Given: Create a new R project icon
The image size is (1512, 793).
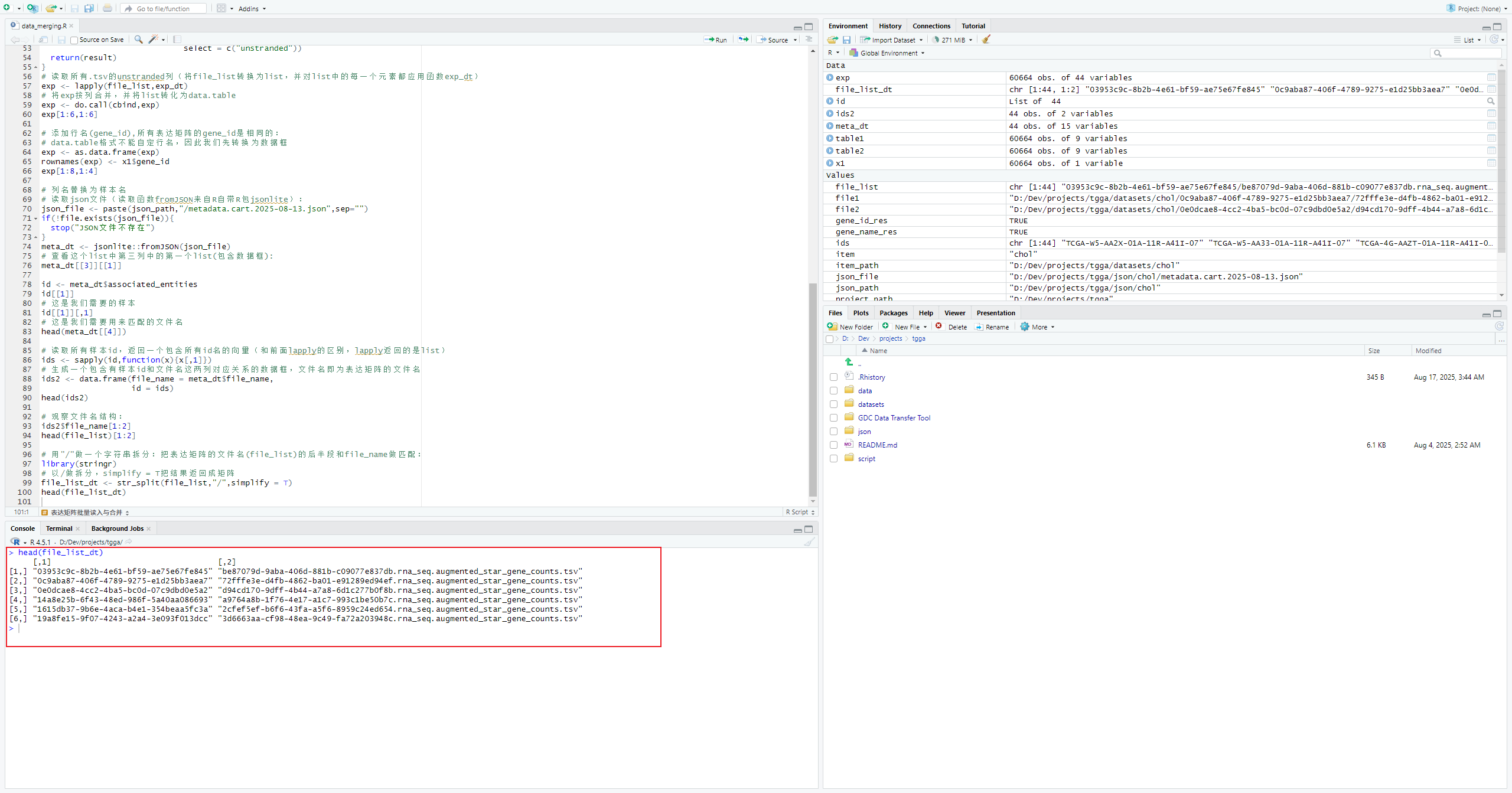Looking at the screenshot, I should click(32, 8).
